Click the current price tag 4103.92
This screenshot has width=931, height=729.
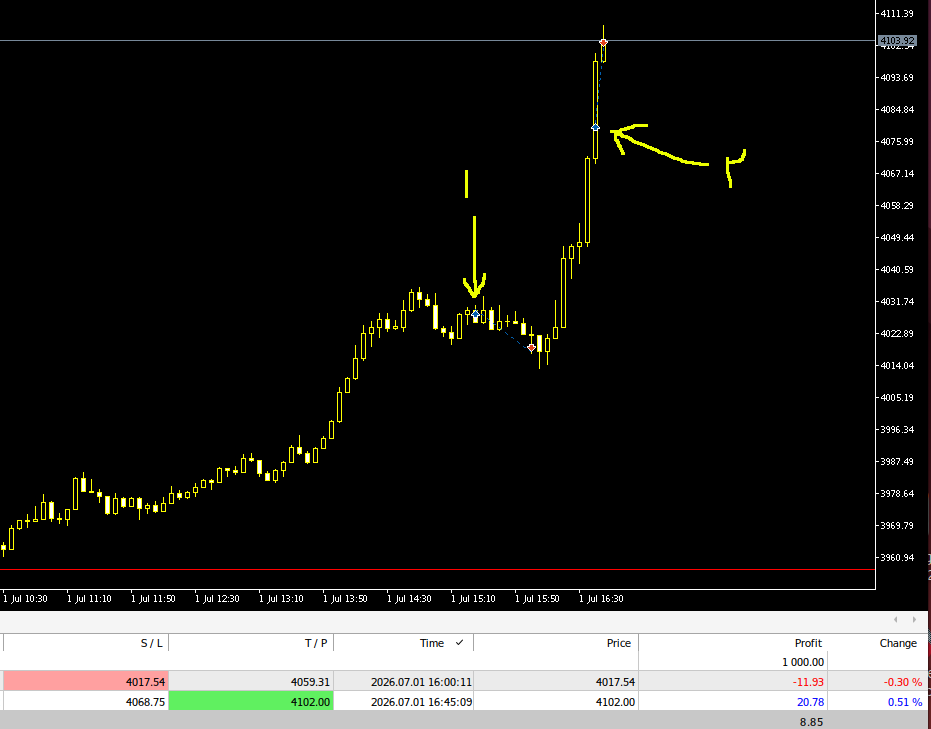coord(897,41)
